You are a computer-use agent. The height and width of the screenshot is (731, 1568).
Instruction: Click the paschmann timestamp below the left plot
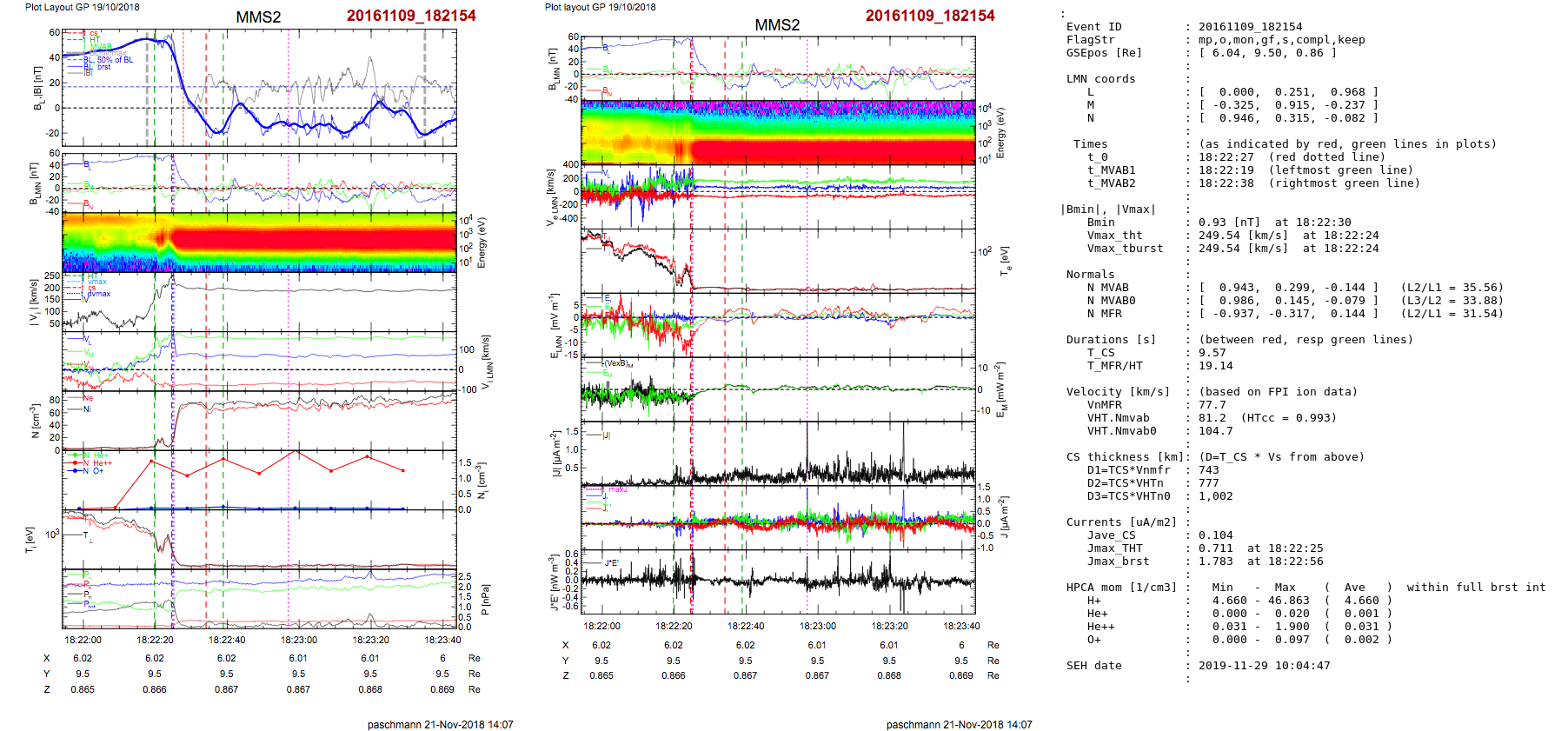point(440,724)
